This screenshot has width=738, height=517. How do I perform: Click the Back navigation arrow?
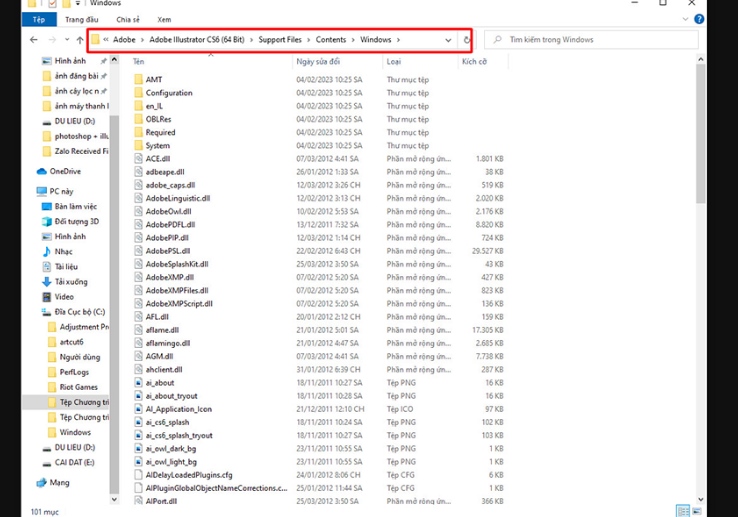pos(35,40)
